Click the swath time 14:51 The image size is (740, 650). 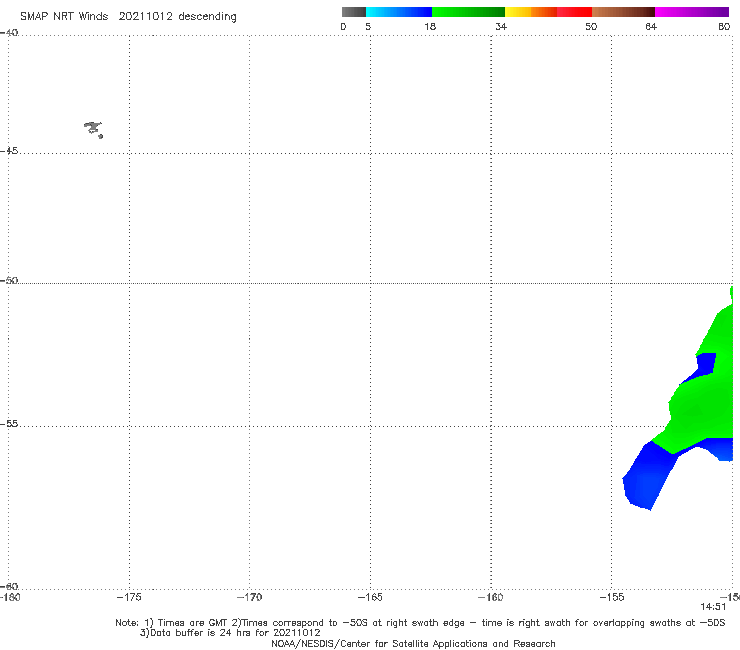[x=713, y=607]
